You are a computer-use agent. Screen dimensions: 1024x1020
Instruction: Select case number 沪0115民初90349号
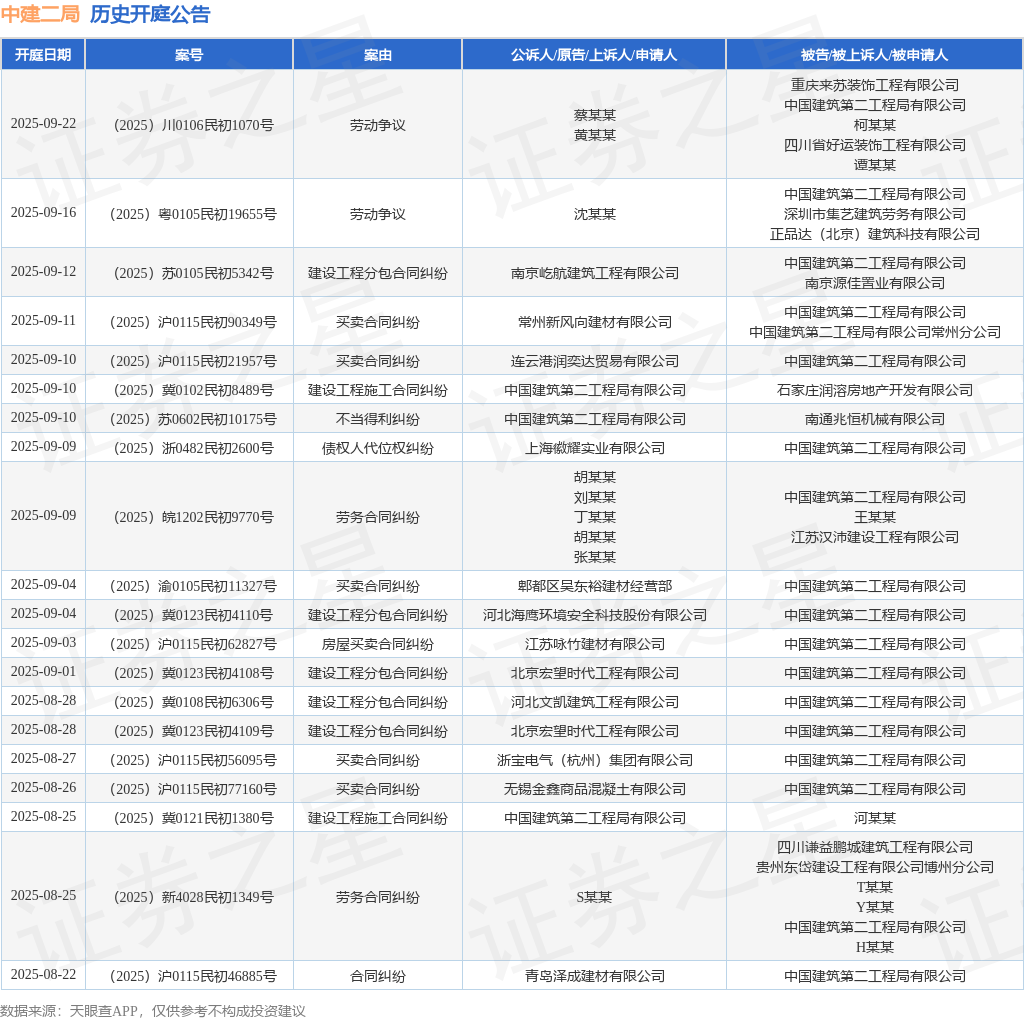[x=193, y=322]
